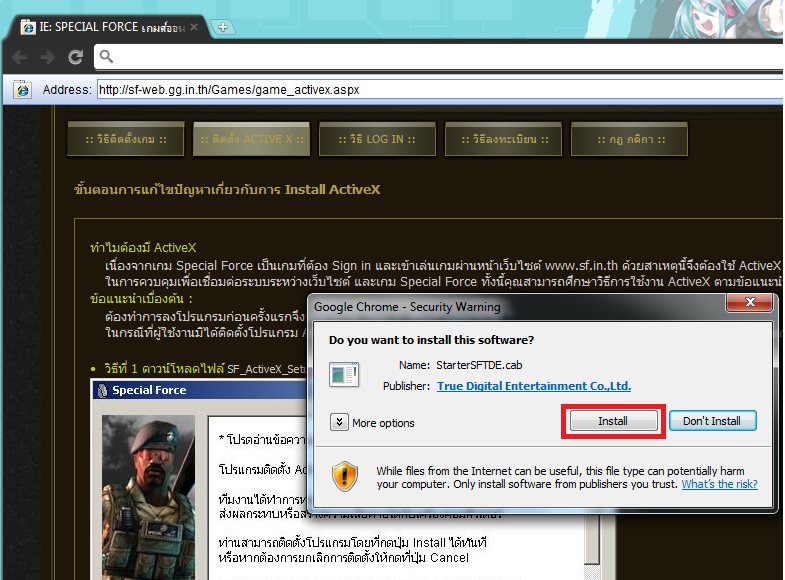785x580 pixels.
Task: Click the IE Tab icon beside Address
Action: 23,90
